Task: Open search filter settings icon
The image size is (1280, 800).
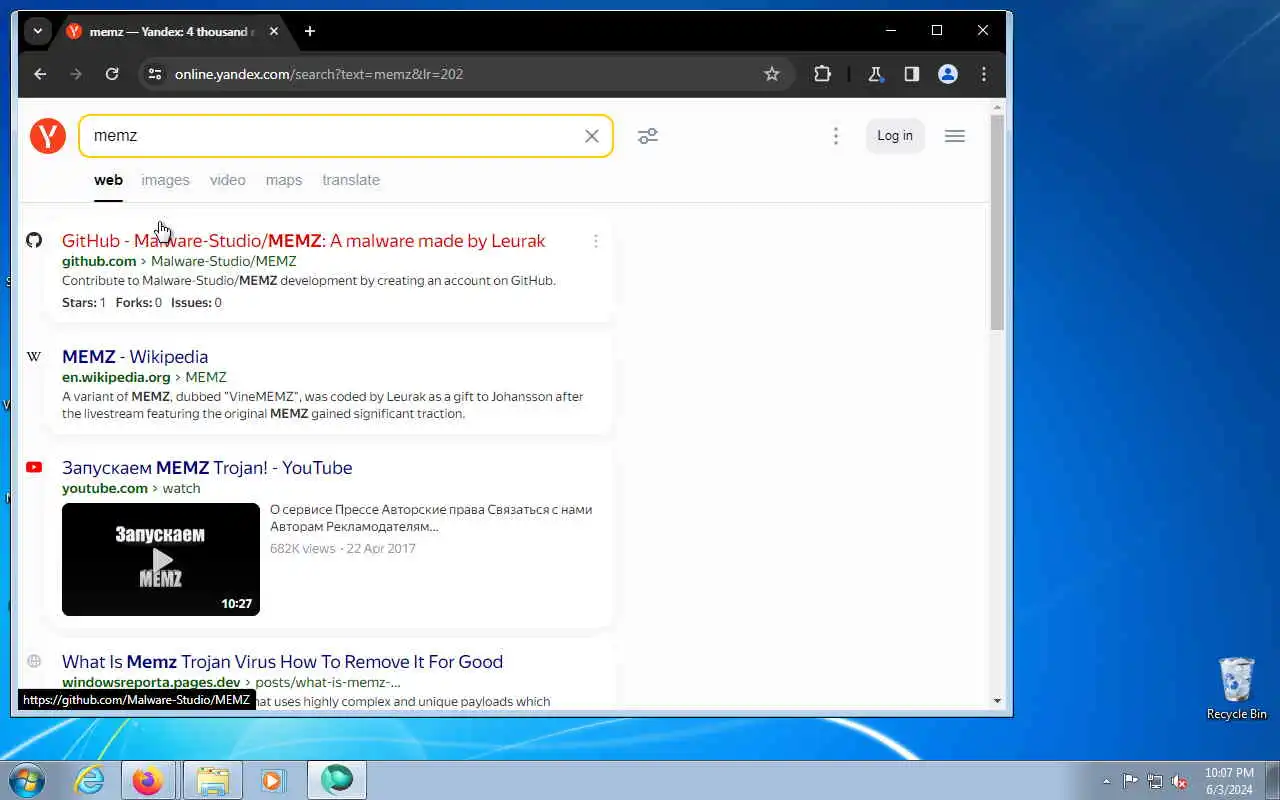Action: [648, 136]
